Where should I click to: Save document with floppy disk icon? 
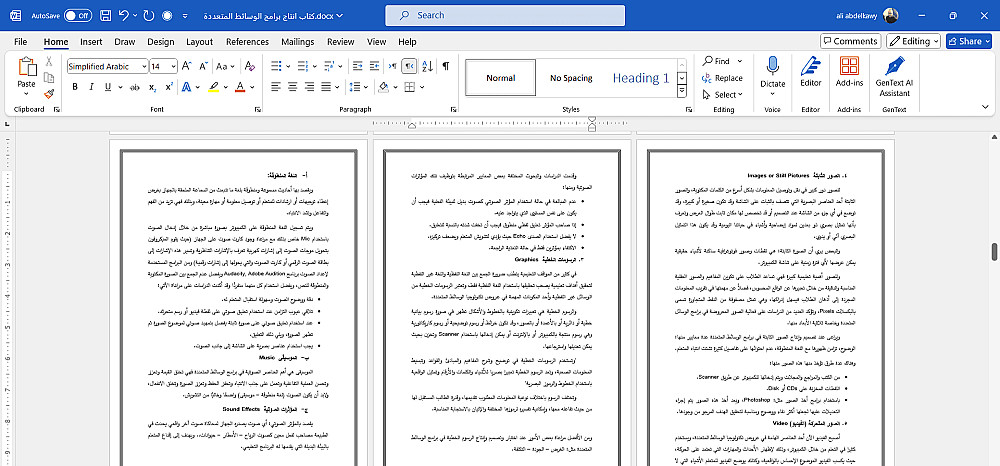(106, 15)
